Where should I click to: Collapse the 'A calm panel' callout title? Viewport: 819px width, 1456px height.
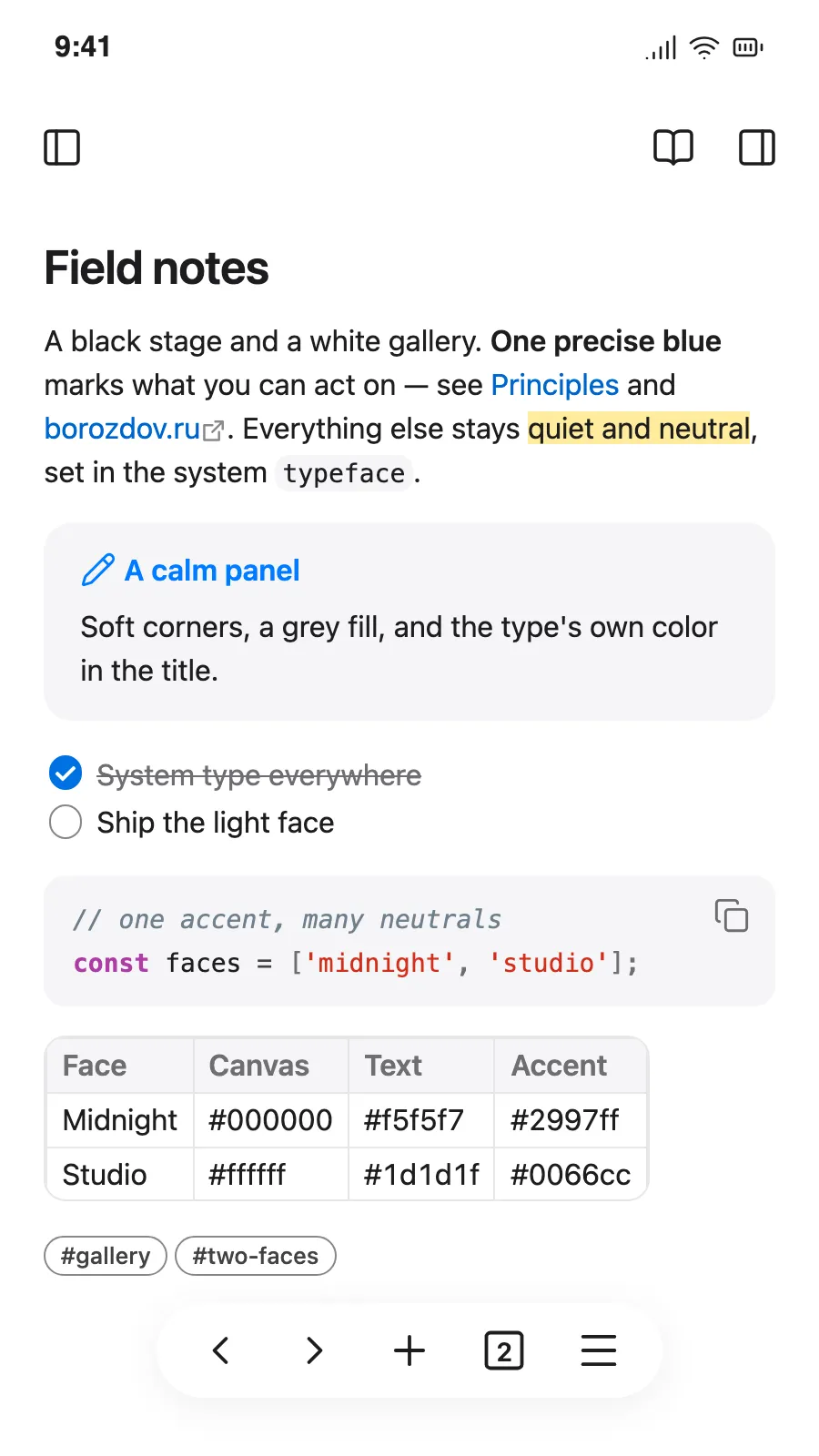point(212,571)
